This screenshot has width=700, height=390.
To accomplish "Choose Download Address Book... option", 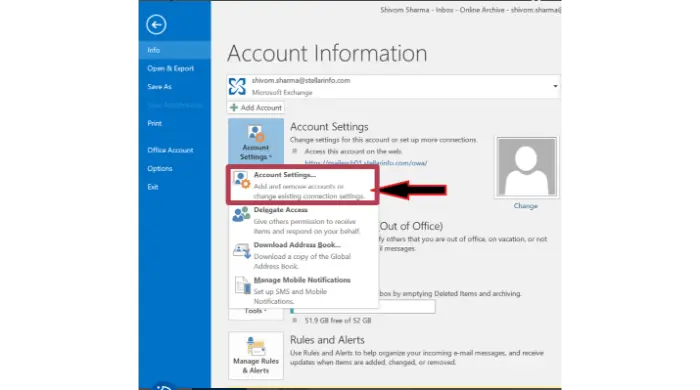I will click(x=303, y=255).
